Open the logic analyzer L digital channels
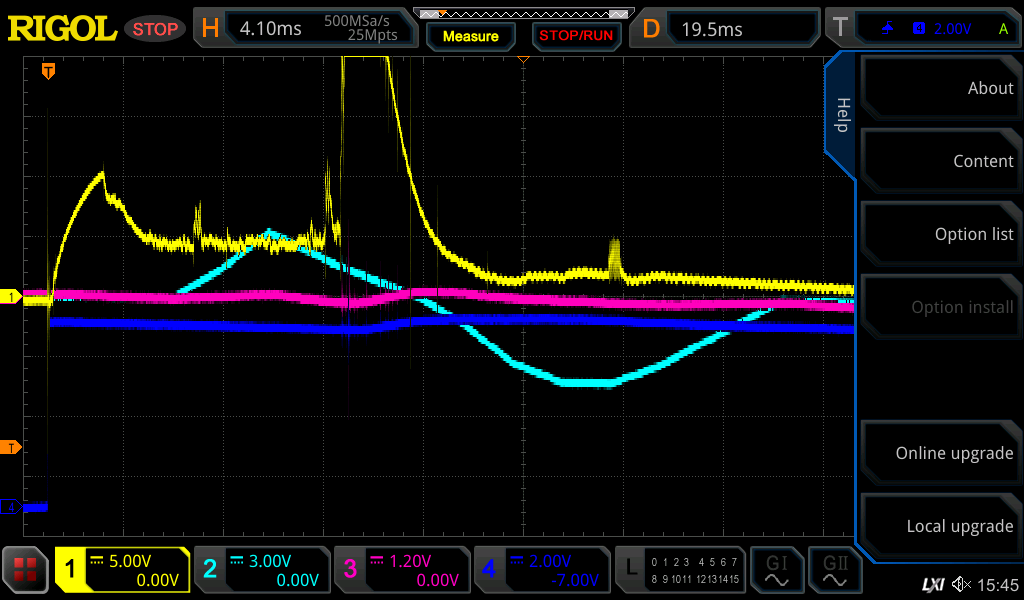 (680, 570)
